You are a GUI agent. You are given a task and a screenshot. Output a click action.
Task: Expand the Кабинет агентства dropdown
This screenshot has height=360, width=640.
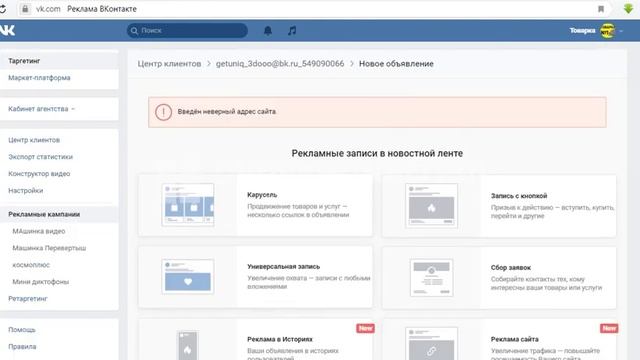point(42,109)
